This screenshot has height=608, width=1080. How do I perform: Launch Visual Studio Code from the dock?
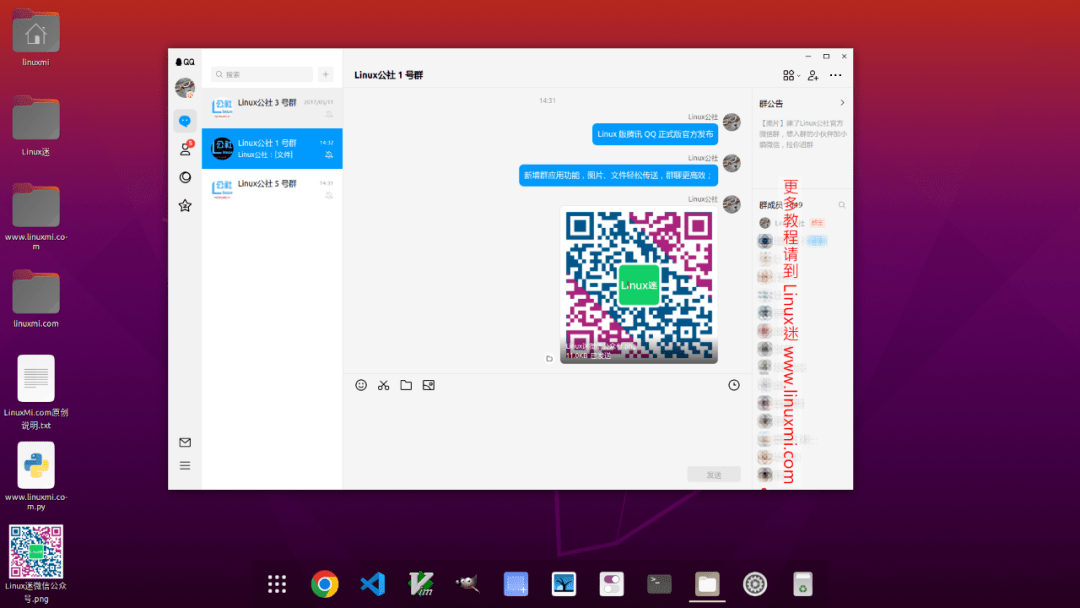click(373, 584)
